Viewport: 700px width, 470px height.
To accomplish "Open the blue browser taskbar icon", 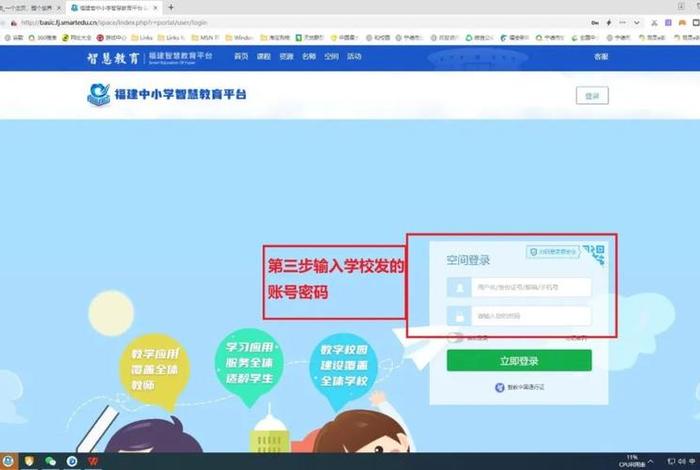I will [71, 461].
